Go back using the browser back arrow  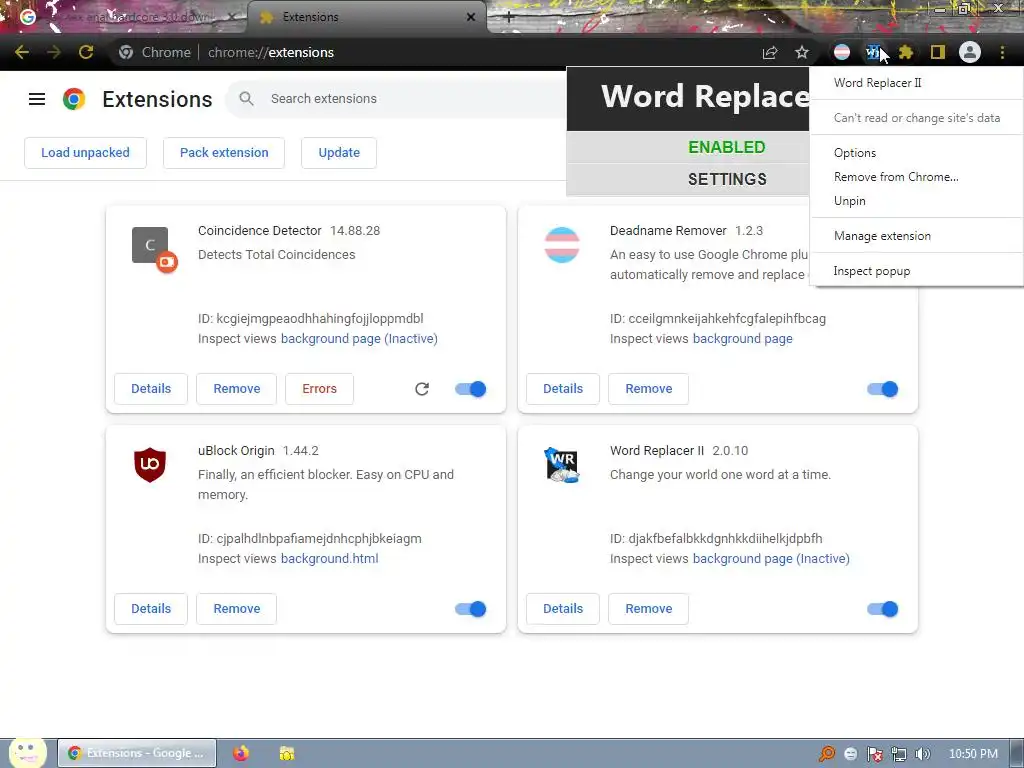(x=22, y=52)
